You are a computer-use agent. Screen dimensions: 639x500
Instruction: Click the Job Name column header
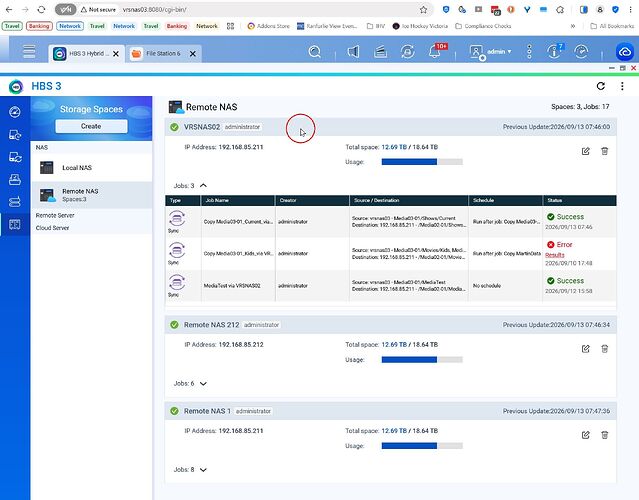(238, 200)
